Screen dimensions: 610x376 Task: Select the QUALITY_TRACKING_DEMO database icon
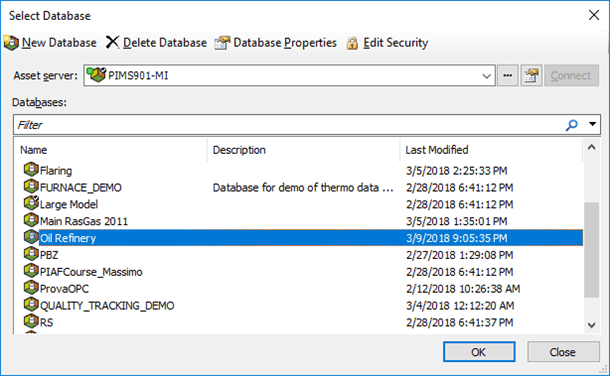[31, 304]
